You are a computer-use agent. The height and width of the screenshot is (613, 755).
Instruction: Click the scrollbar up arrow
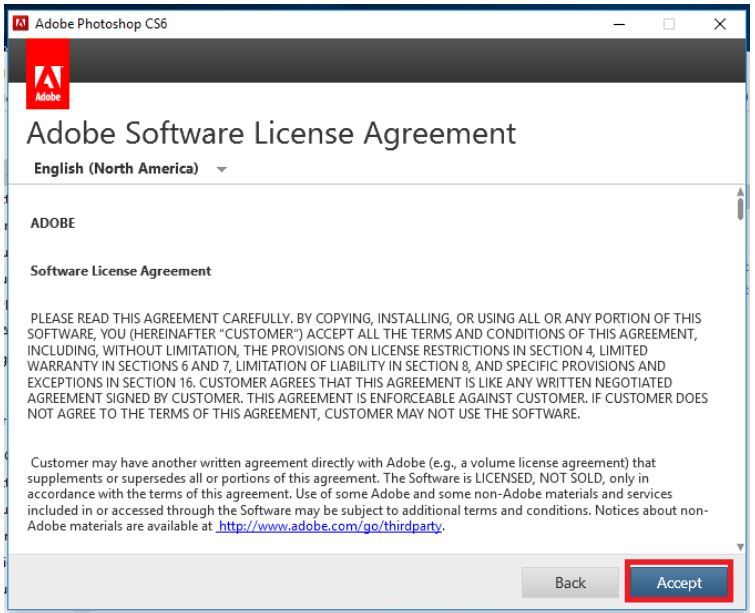740,191
